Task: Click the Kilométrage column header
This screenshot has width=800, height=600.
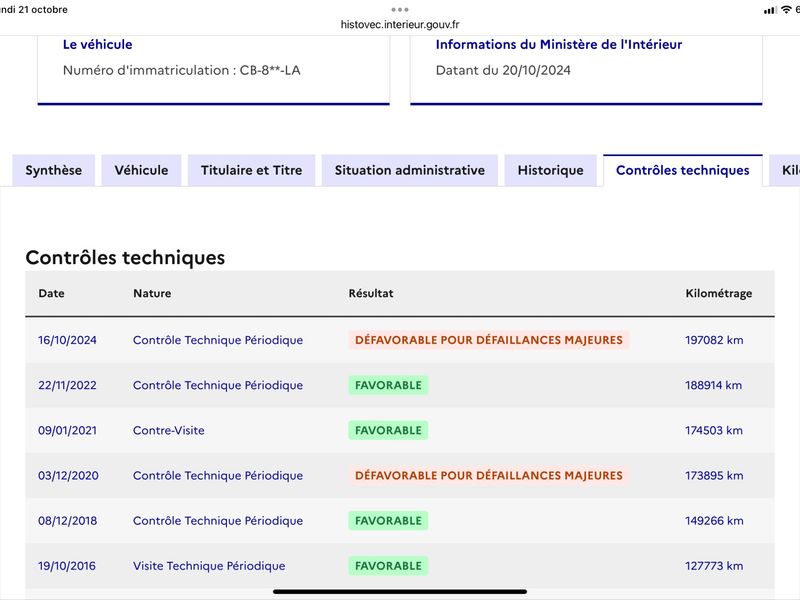Action: click(x=718, y=293)
